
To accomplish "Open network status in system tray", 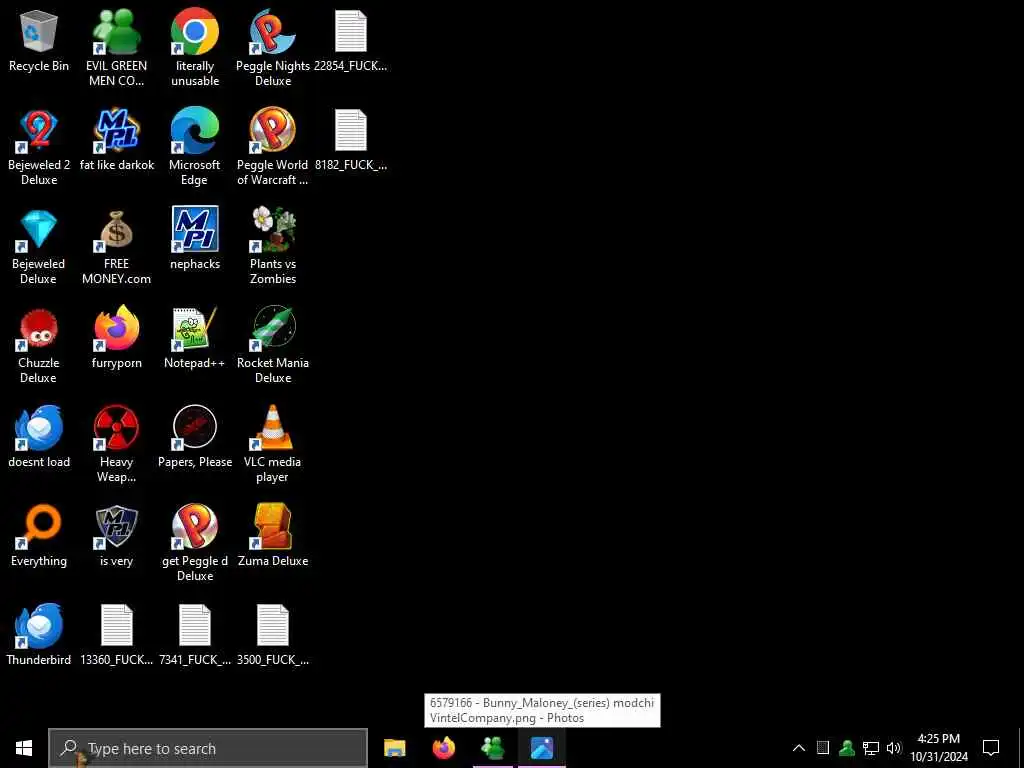I will click(x=871, y=748).
